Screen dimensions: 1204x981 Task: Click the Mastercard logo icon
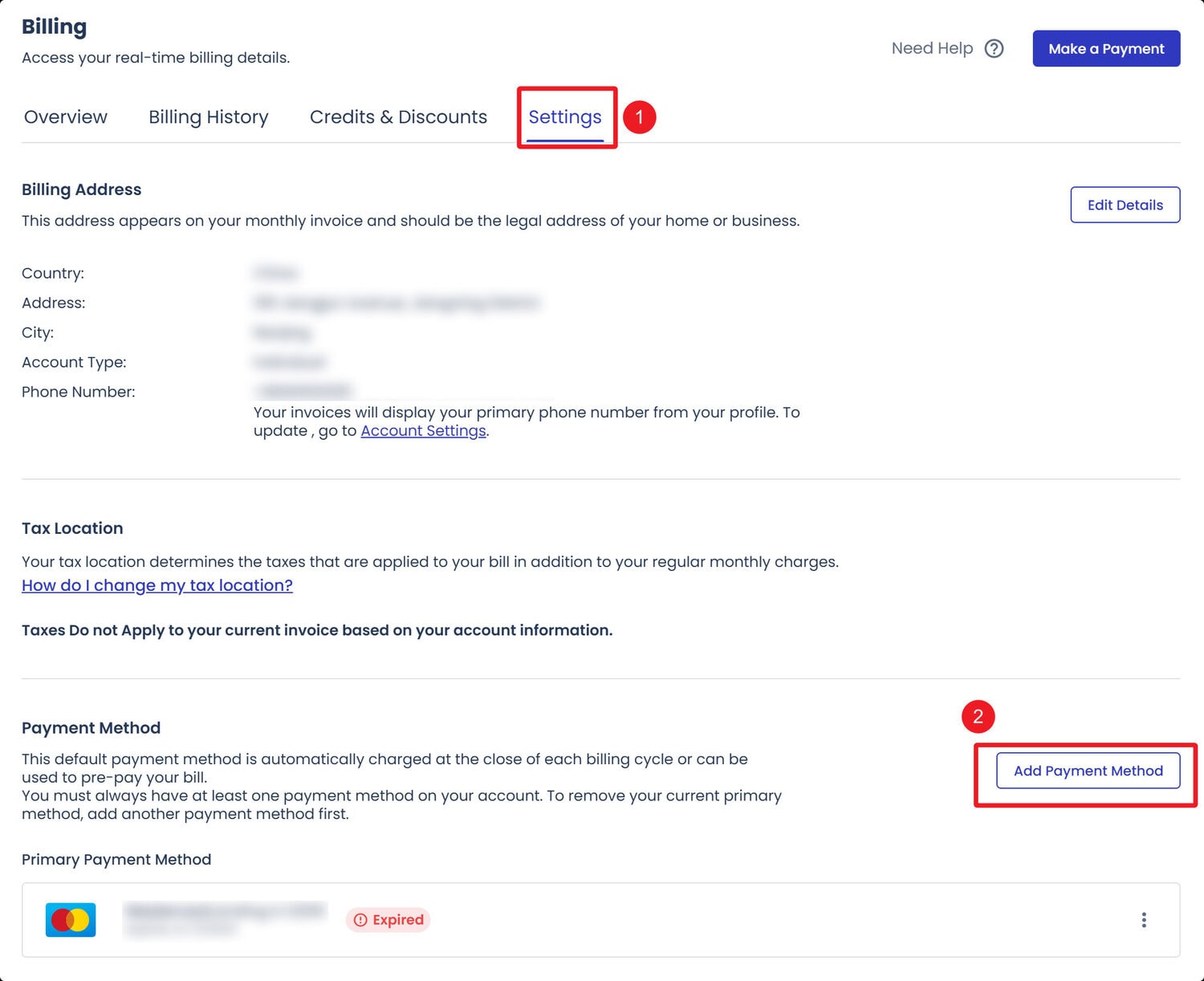tap(71, 920)
